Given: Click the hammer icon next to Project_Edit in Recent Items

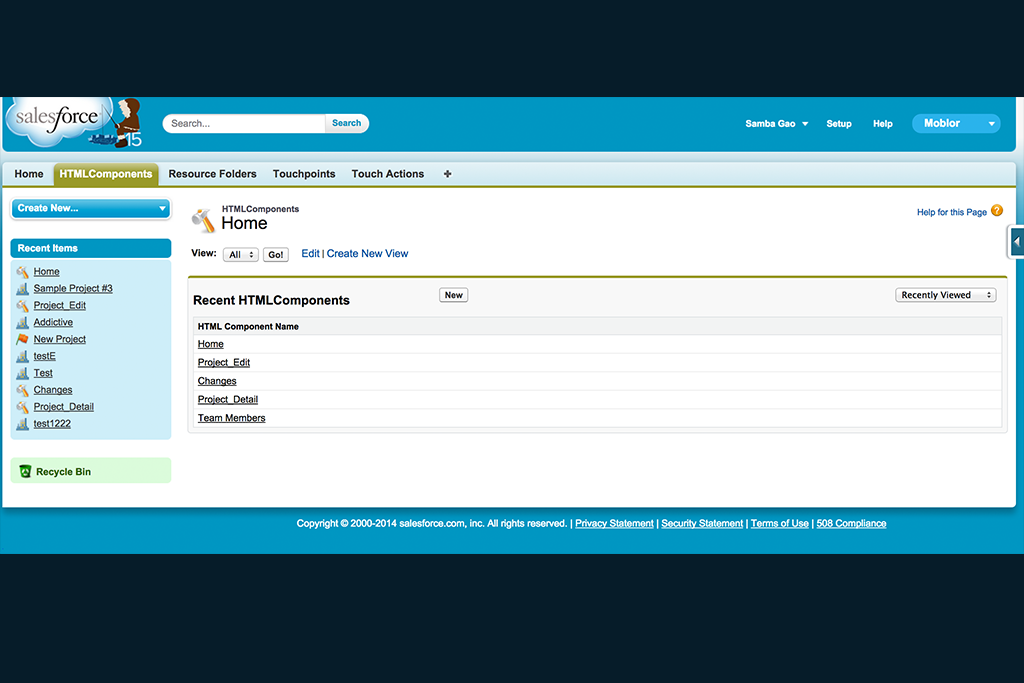Looking at the screenshot, I should point(22,306).
